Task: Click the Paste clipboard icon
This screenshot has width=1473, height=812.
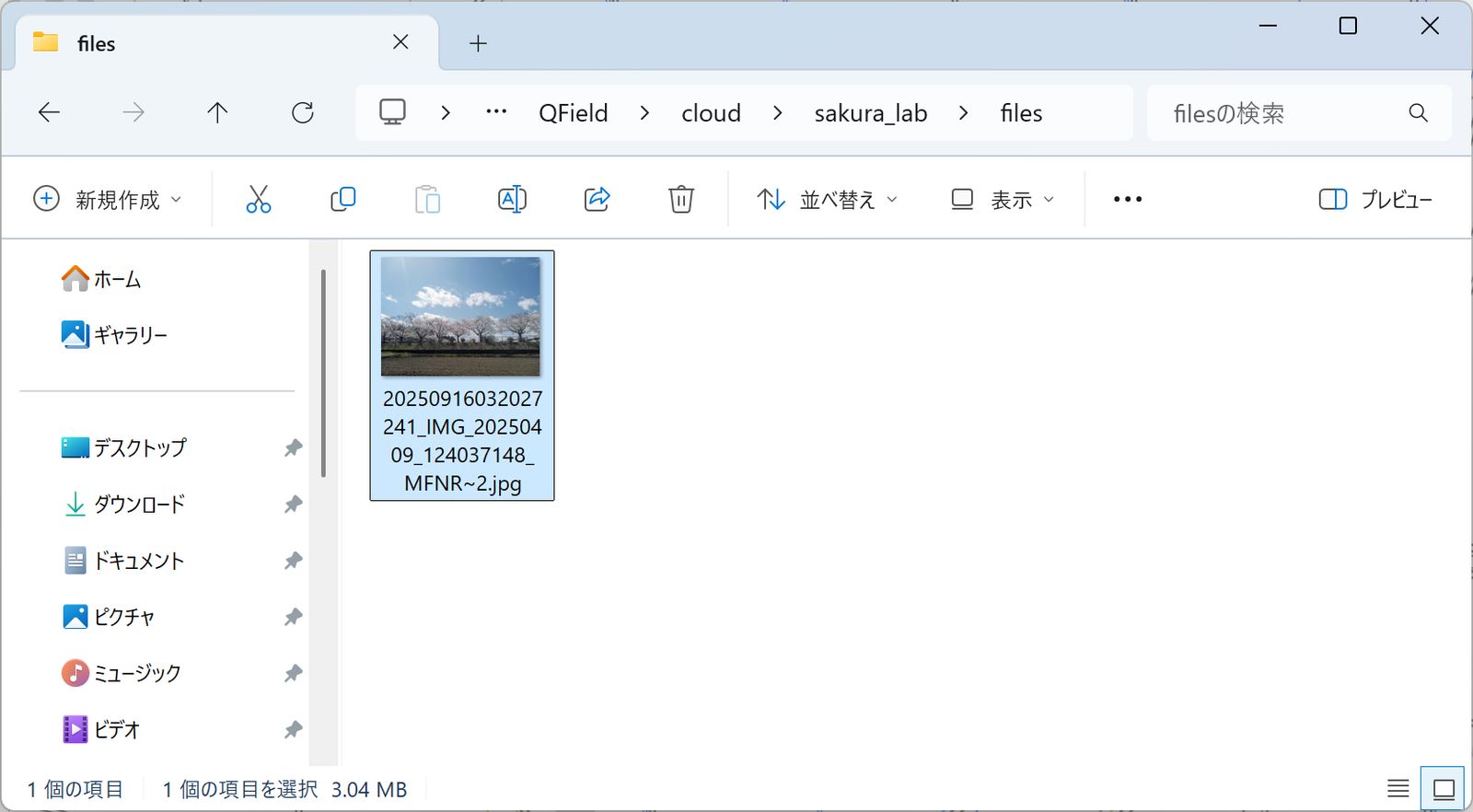Action: point(427,199)
